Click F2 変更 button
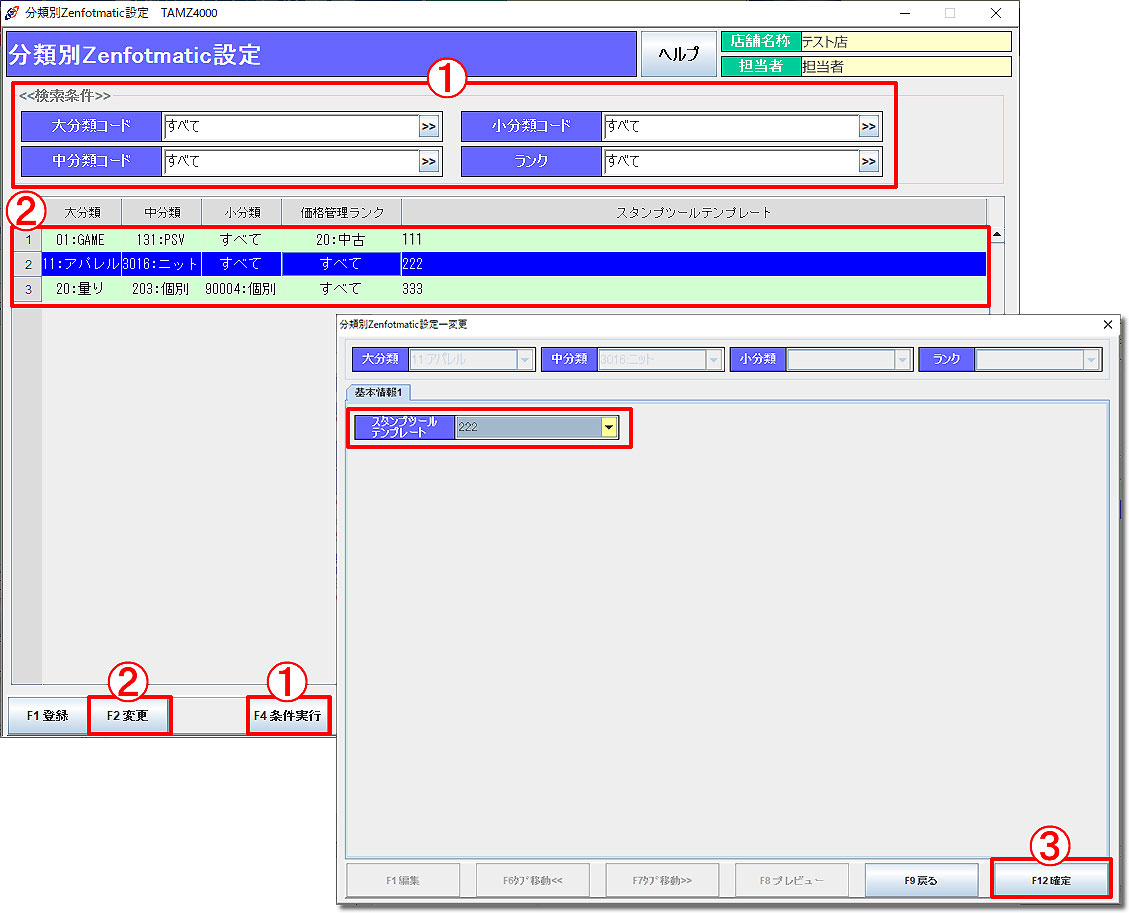Screen dimensions: 1129x913 click(x=128, y=716)
